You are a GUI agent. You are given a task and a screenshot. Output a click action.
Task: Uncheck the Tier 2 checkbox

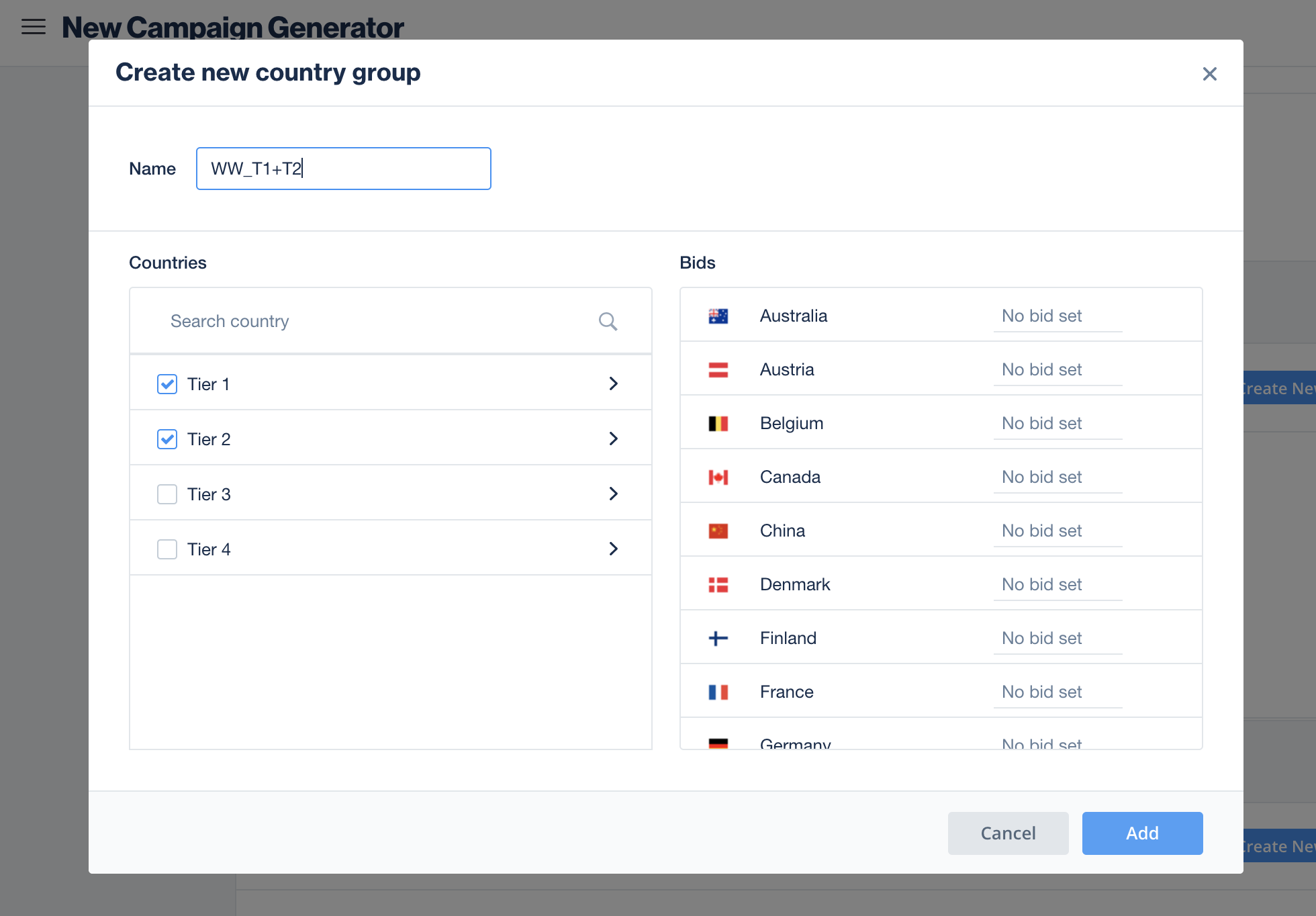tap(167, 439)
